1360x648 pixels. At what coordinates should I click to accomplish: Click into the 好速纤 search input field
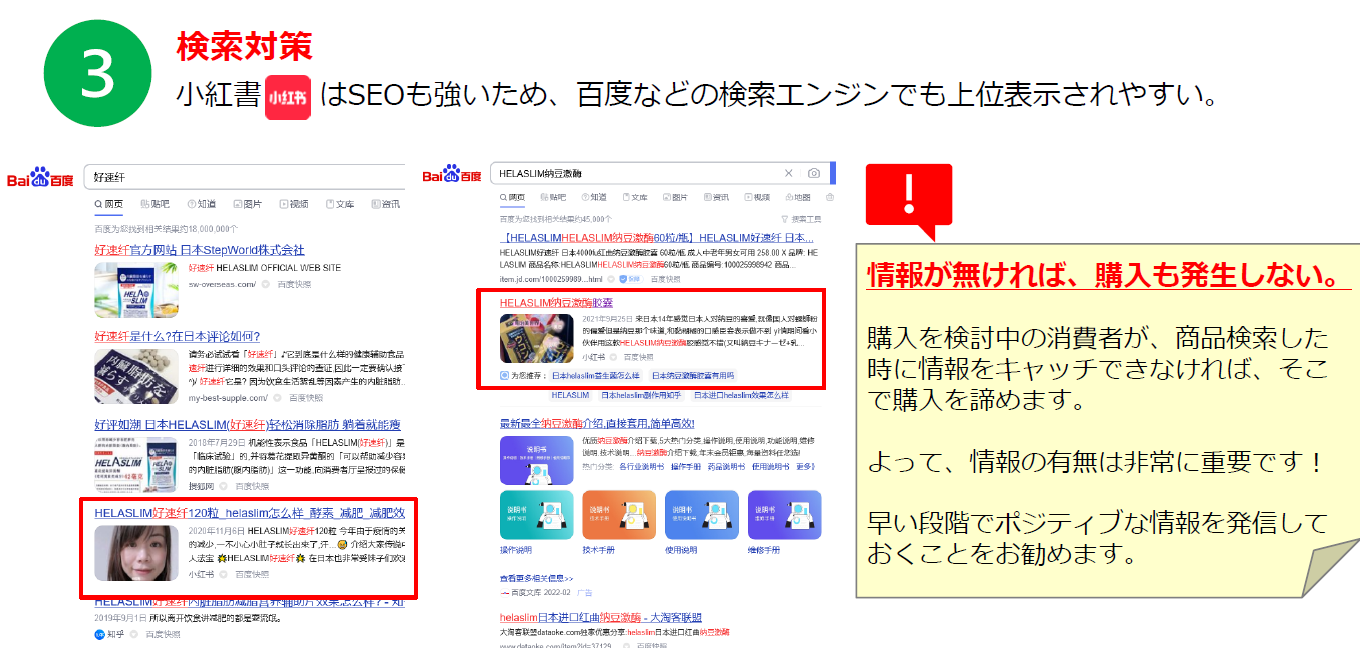(243, 177)
